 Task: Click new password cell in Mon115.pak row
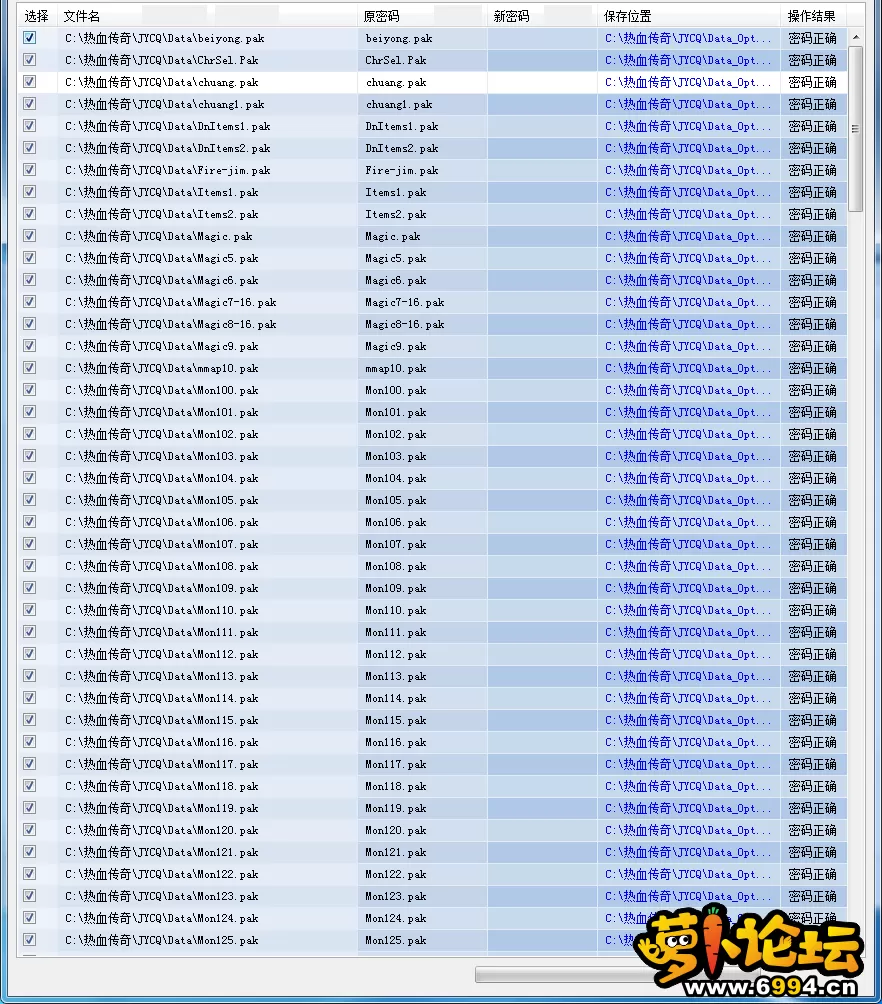click(x=543, y=720)
